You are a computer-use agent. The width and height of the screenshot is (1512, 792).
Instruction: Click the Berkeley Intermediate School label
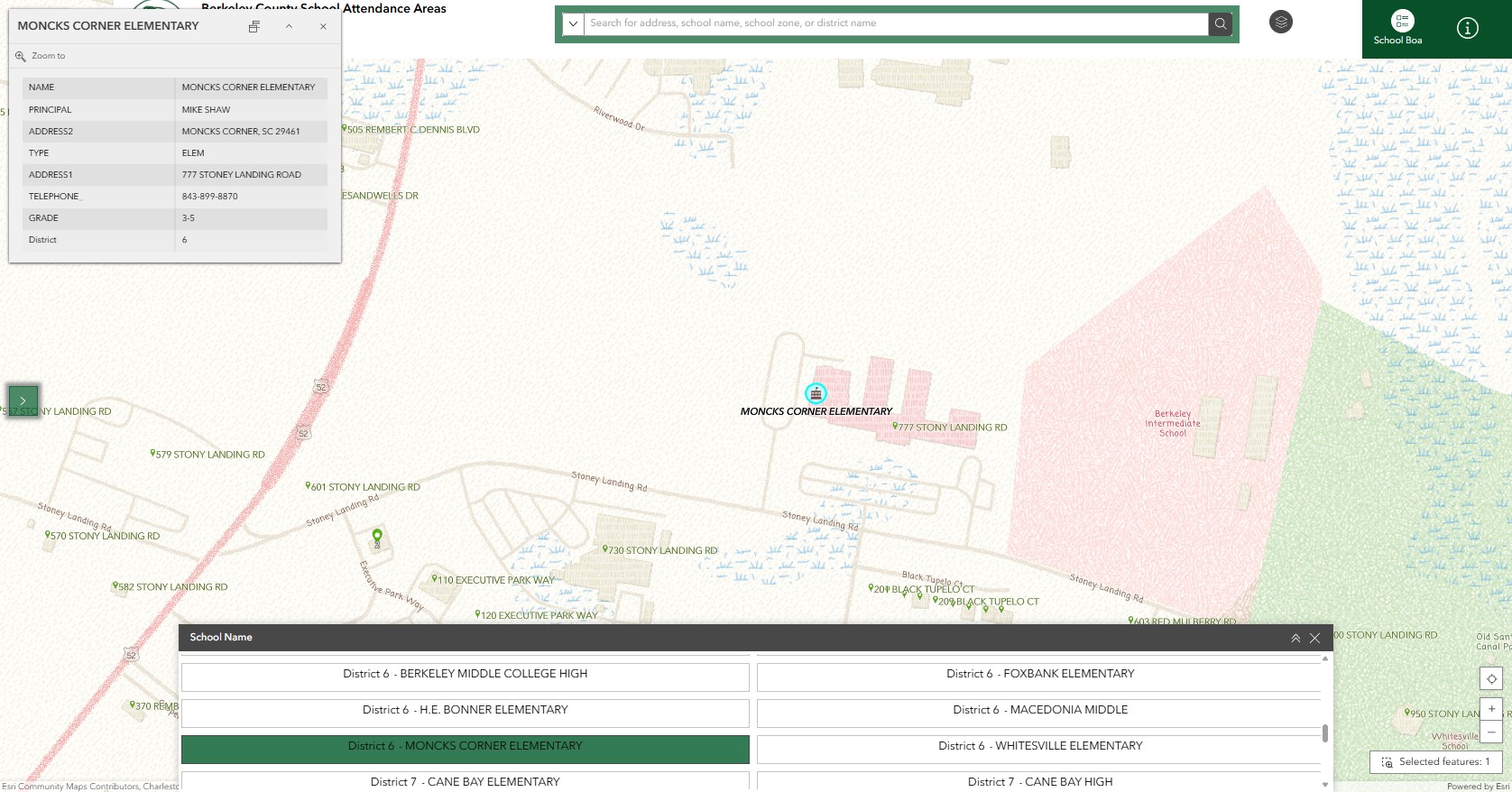(x=1173, y=424)
